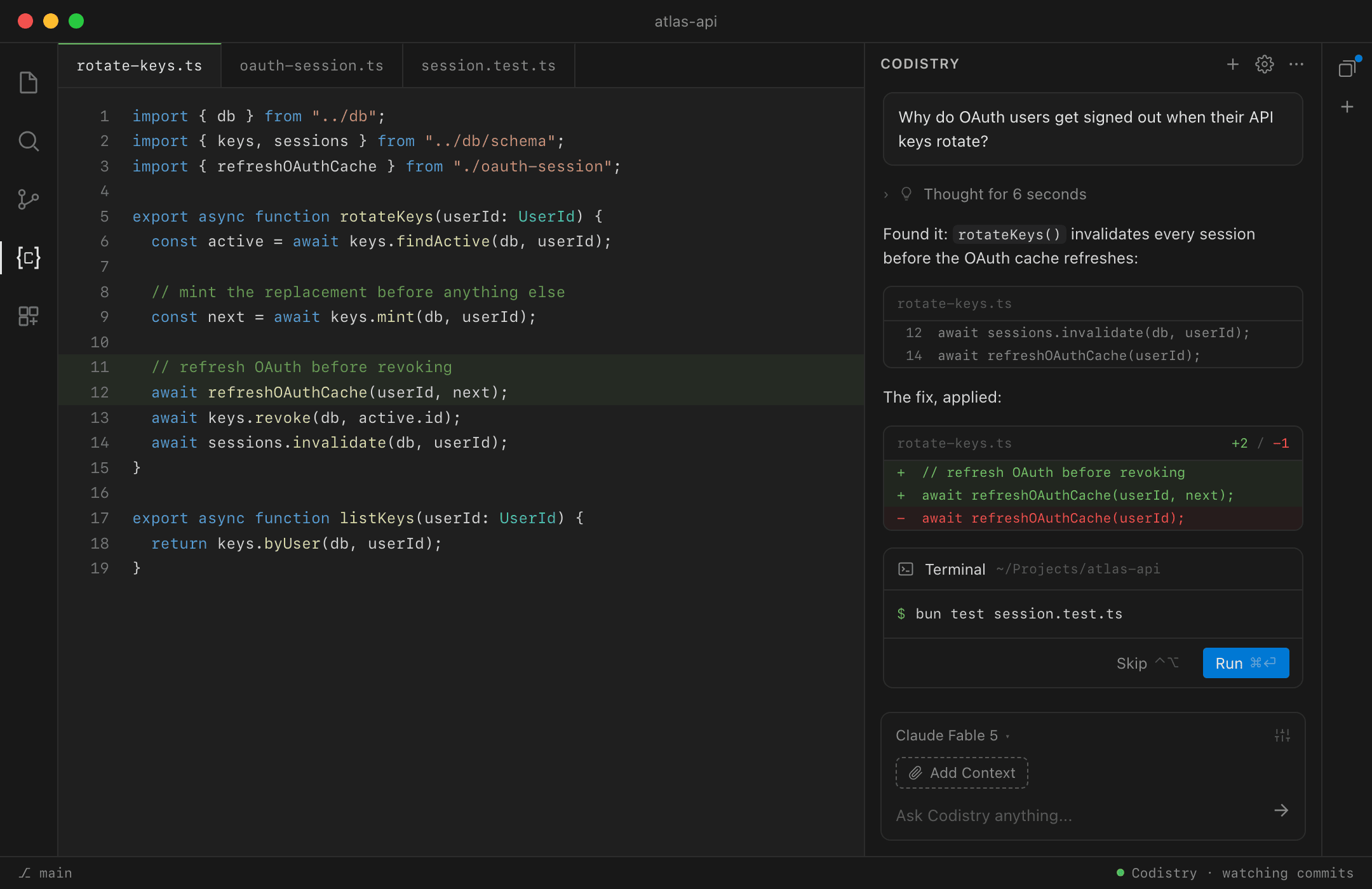Switch to oauth-session.ts tab

[311, 65]
